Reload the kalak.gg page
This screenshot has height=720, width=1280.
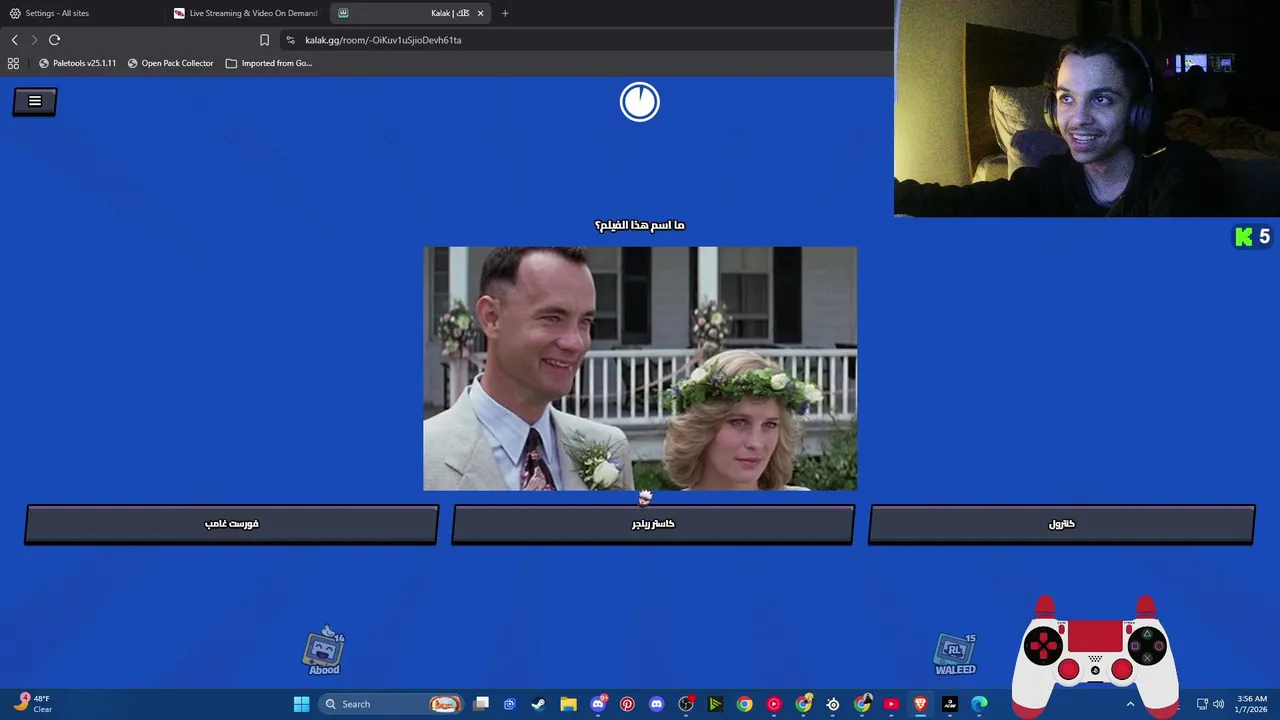[x=54, y=40]
